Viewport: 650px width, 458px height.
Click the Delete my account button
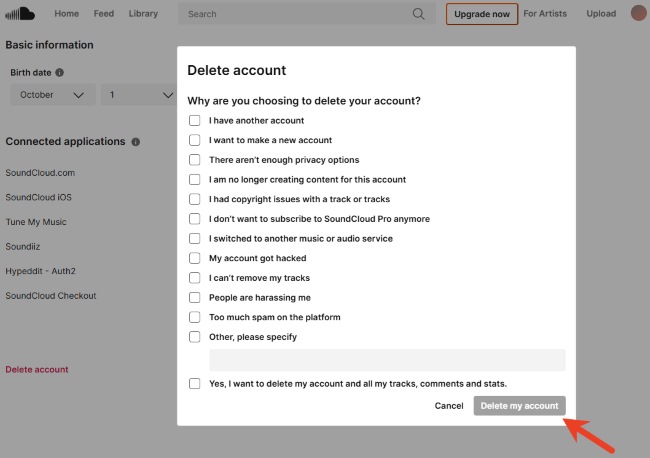519,406
